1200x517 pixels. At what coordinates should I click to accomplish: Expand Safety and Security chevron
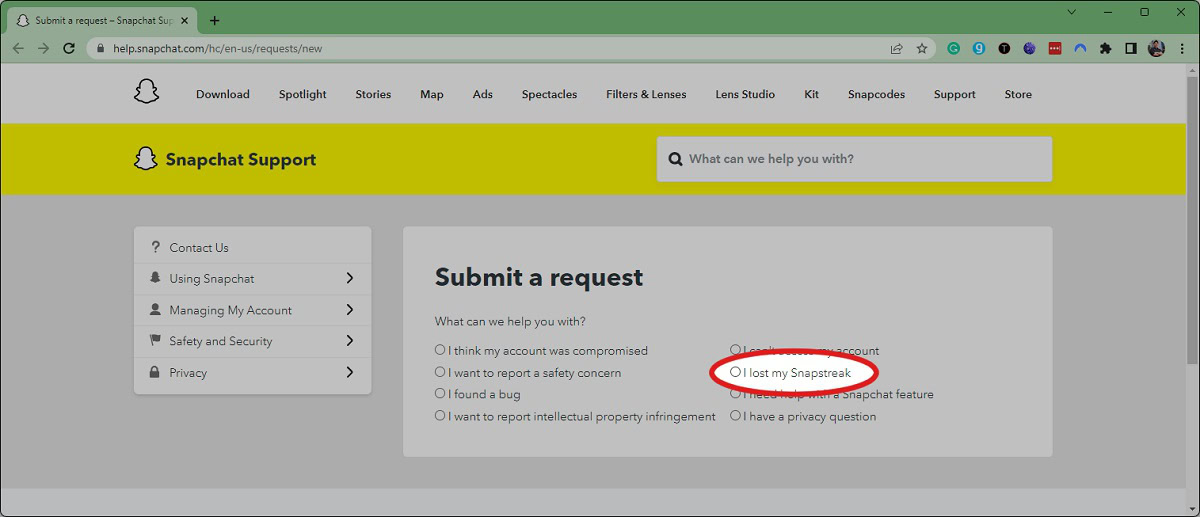click(x=350, y=341)
